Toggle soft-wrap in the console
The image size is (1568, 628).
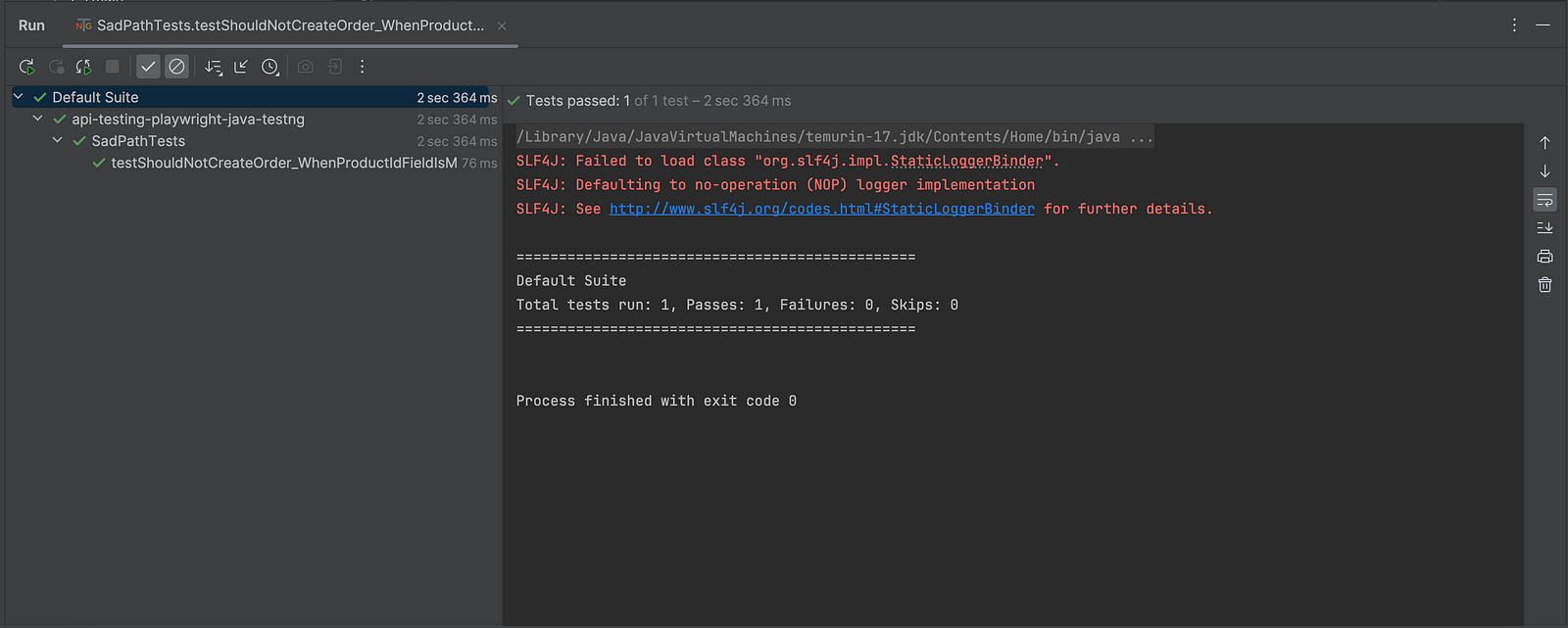[x=1544, y=200]
